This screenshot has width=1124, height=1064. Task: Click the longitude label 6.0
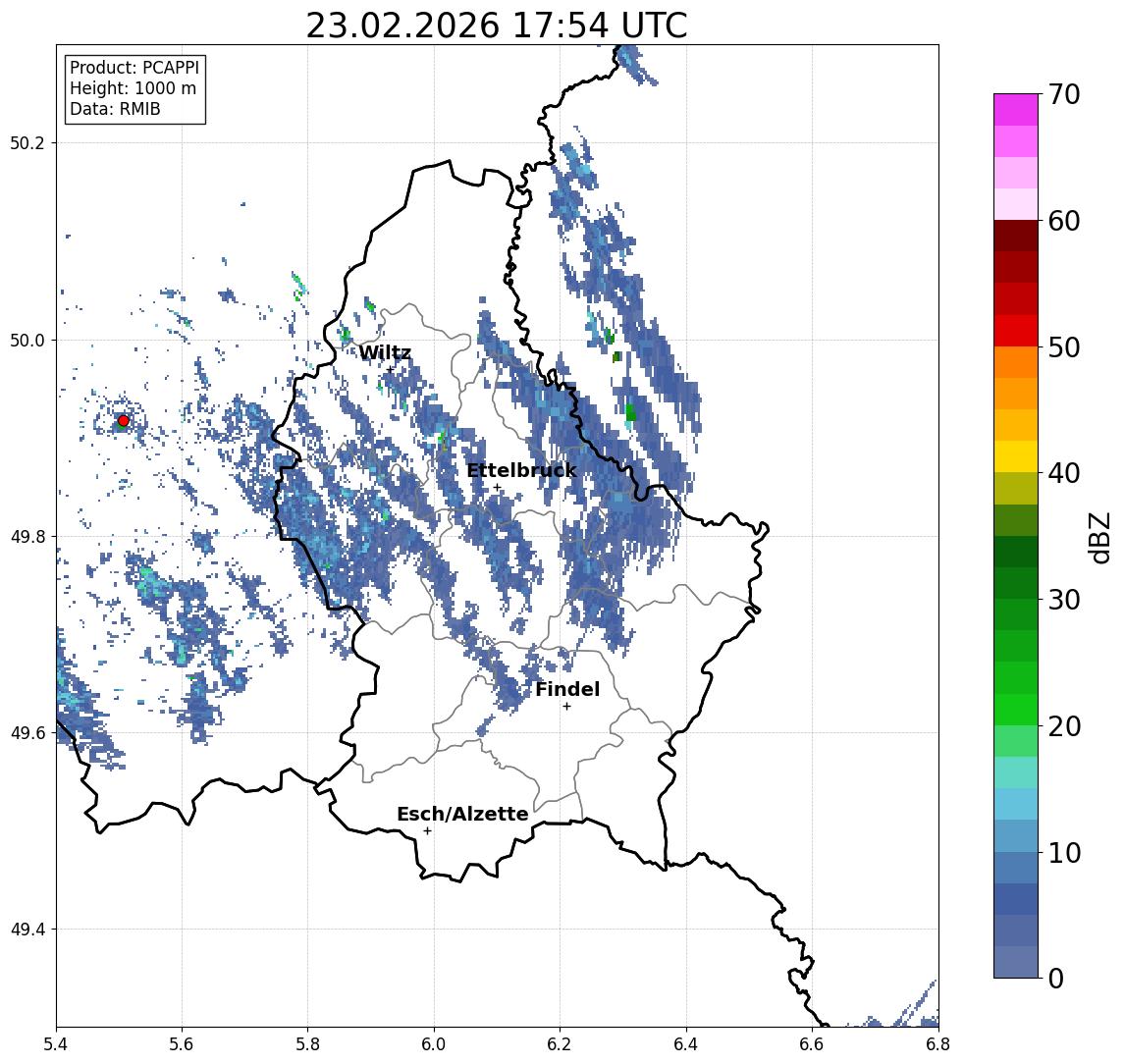pyautogui.click(x=434, y=1044)
